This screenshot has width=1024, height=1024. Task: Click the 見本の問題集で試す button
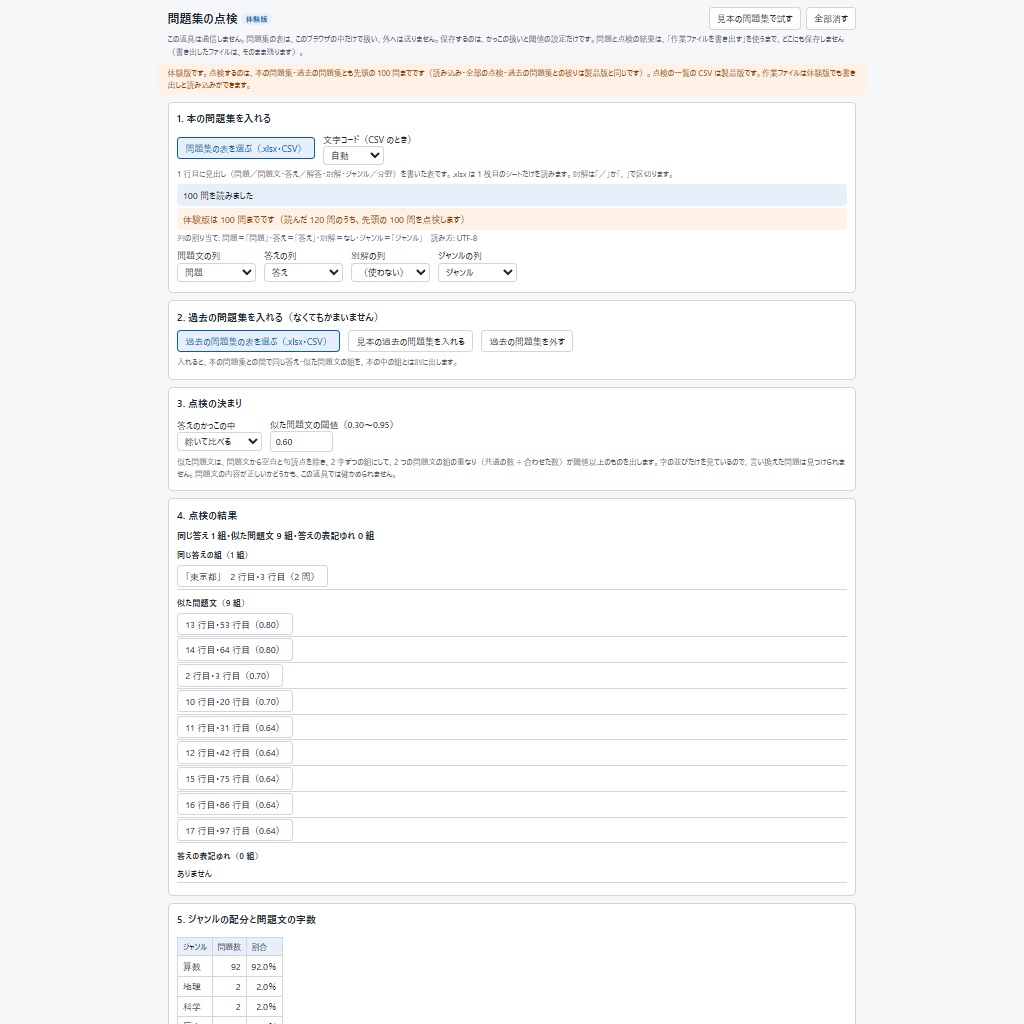(x=754, y=19)
